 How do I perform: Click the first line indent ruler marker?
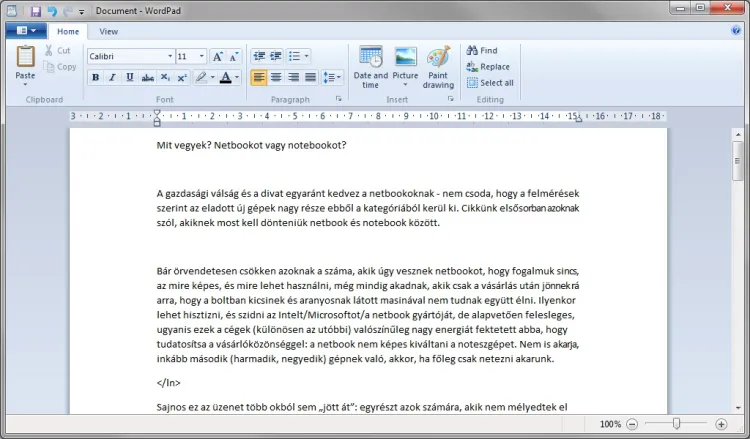157,113
